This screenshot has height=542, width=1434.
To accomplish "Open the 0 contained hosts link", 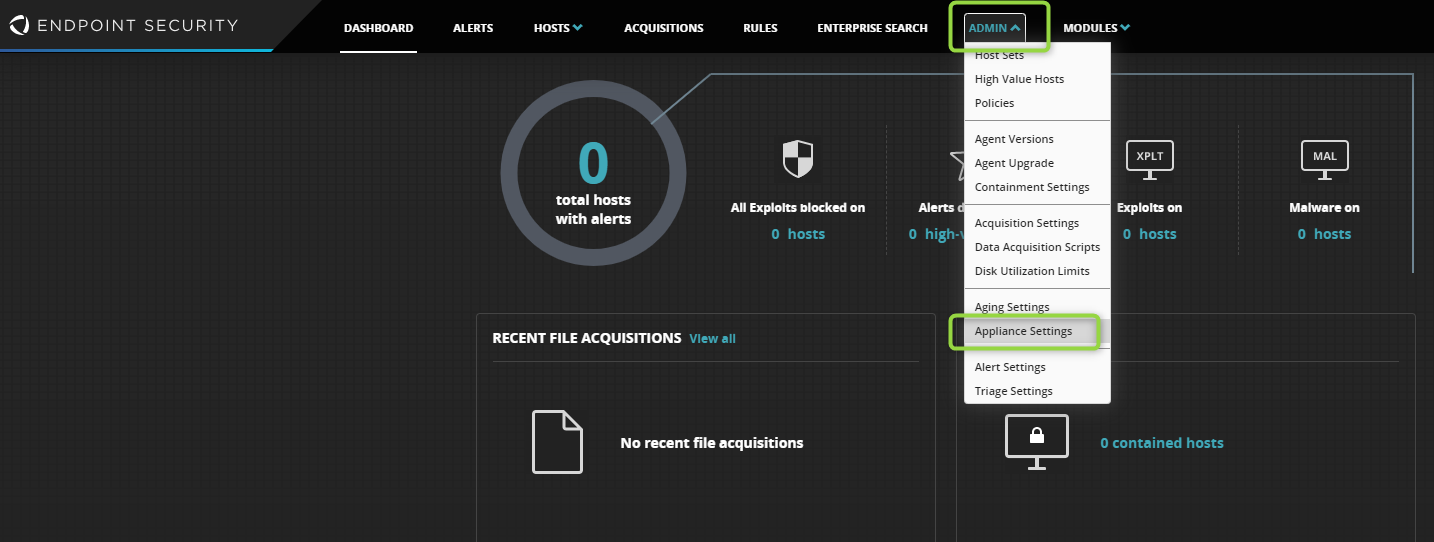I will (x=1161, y=443).
